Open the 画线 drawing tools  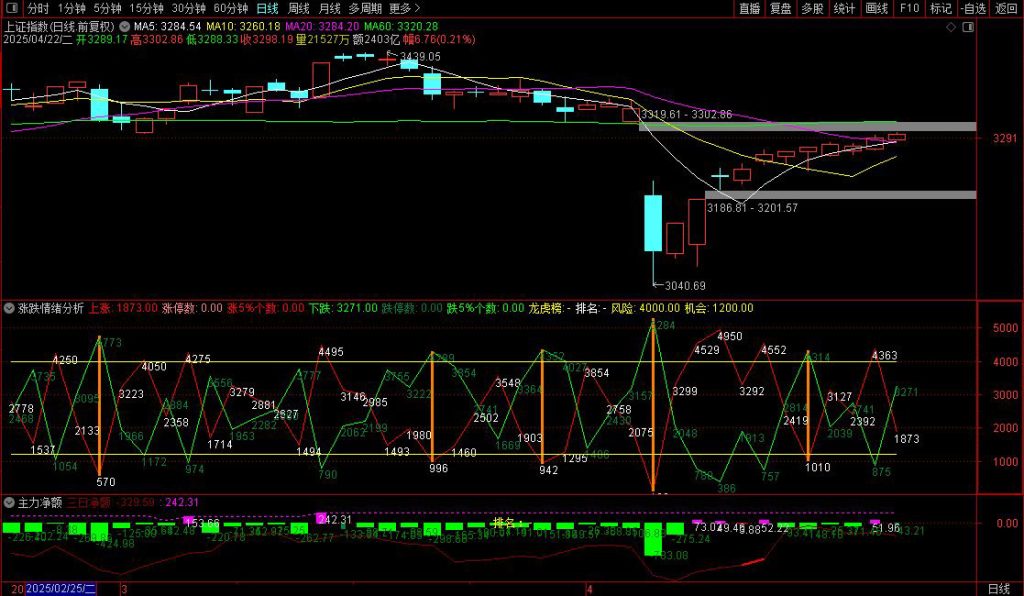[877, 8]
